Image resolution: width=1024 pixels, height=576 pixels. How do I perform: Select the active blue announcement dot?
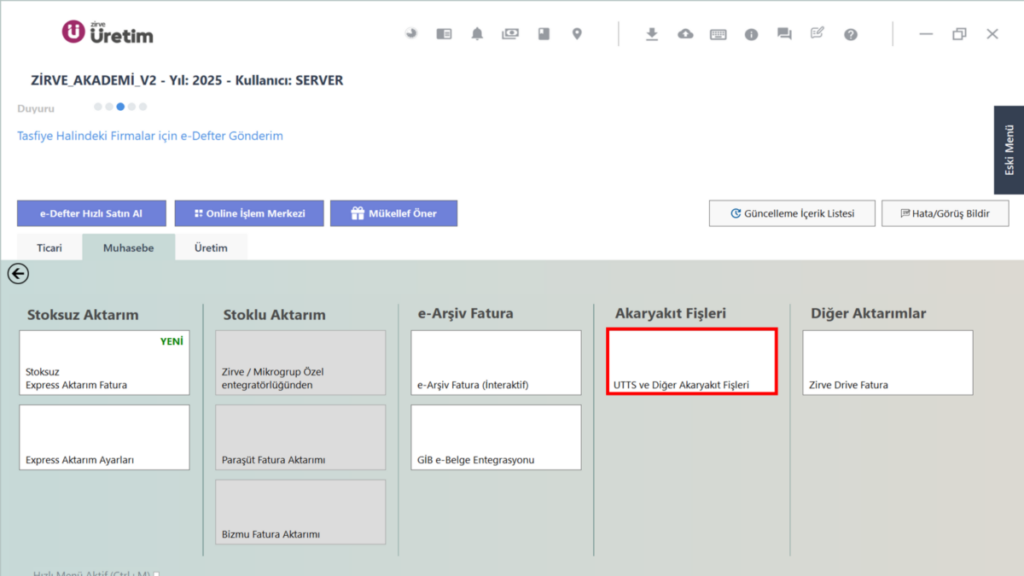[x=120, y=106]
